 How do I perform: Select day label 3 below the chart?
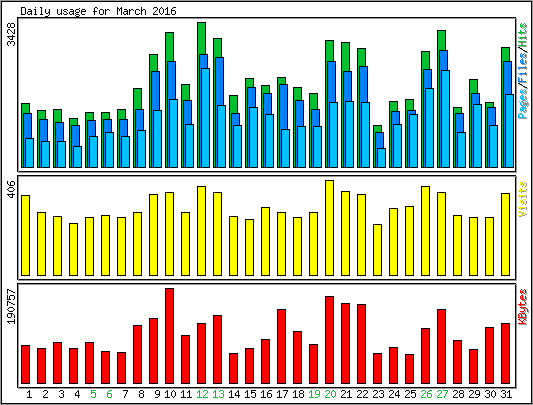61,394
